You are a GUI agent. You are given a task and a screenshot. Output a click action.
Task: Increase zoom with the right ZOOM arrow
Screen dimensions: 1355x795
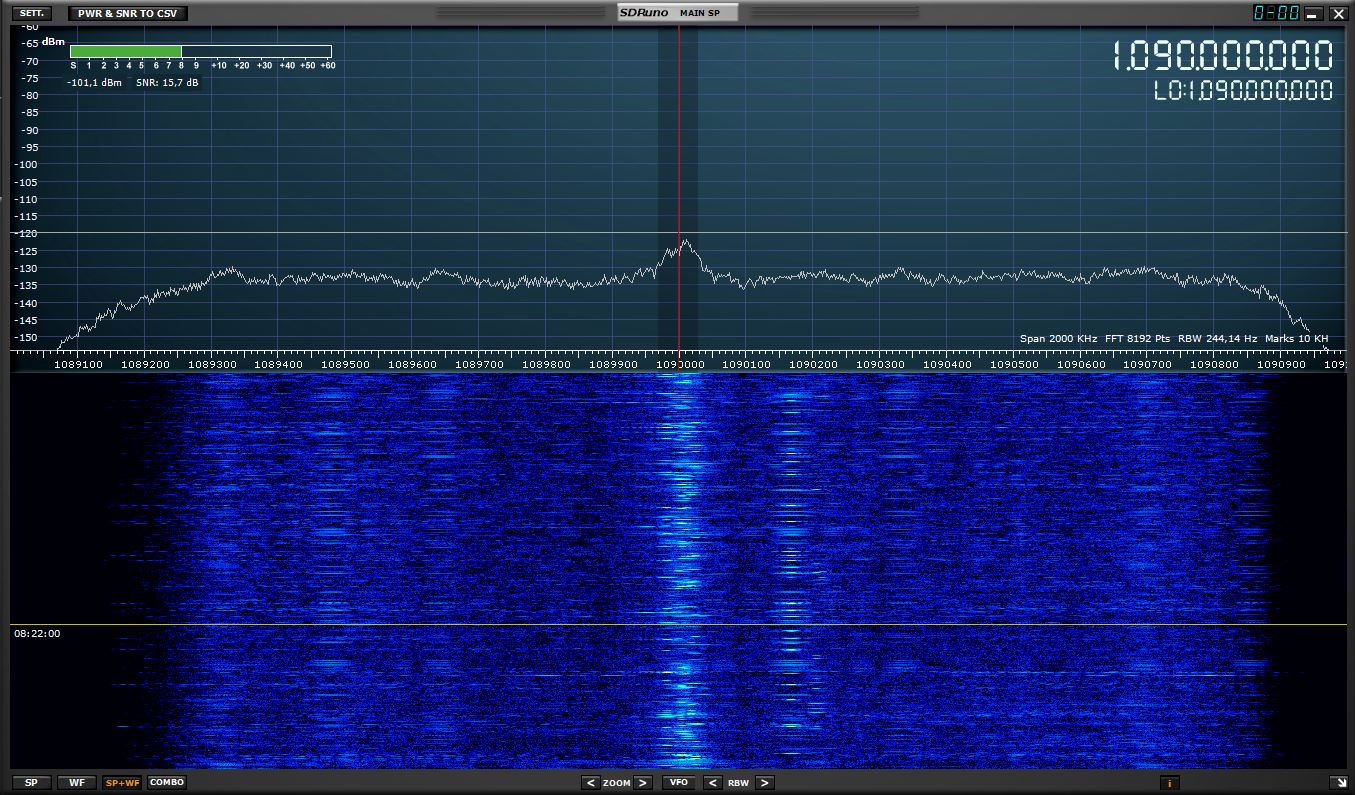click(x=643, y=783)
